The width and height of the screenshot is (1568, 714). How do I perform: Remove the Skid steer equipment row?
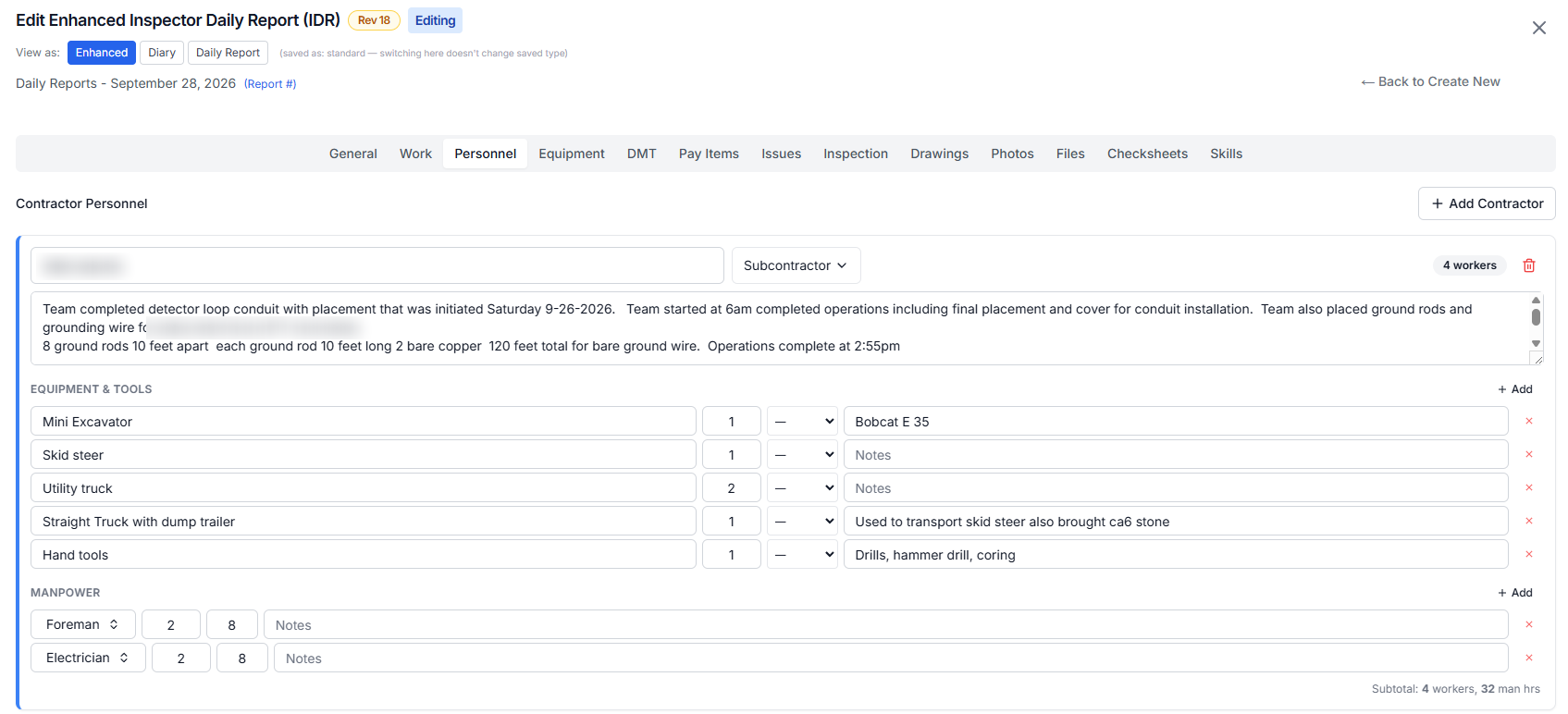[x=1529, y=454]
